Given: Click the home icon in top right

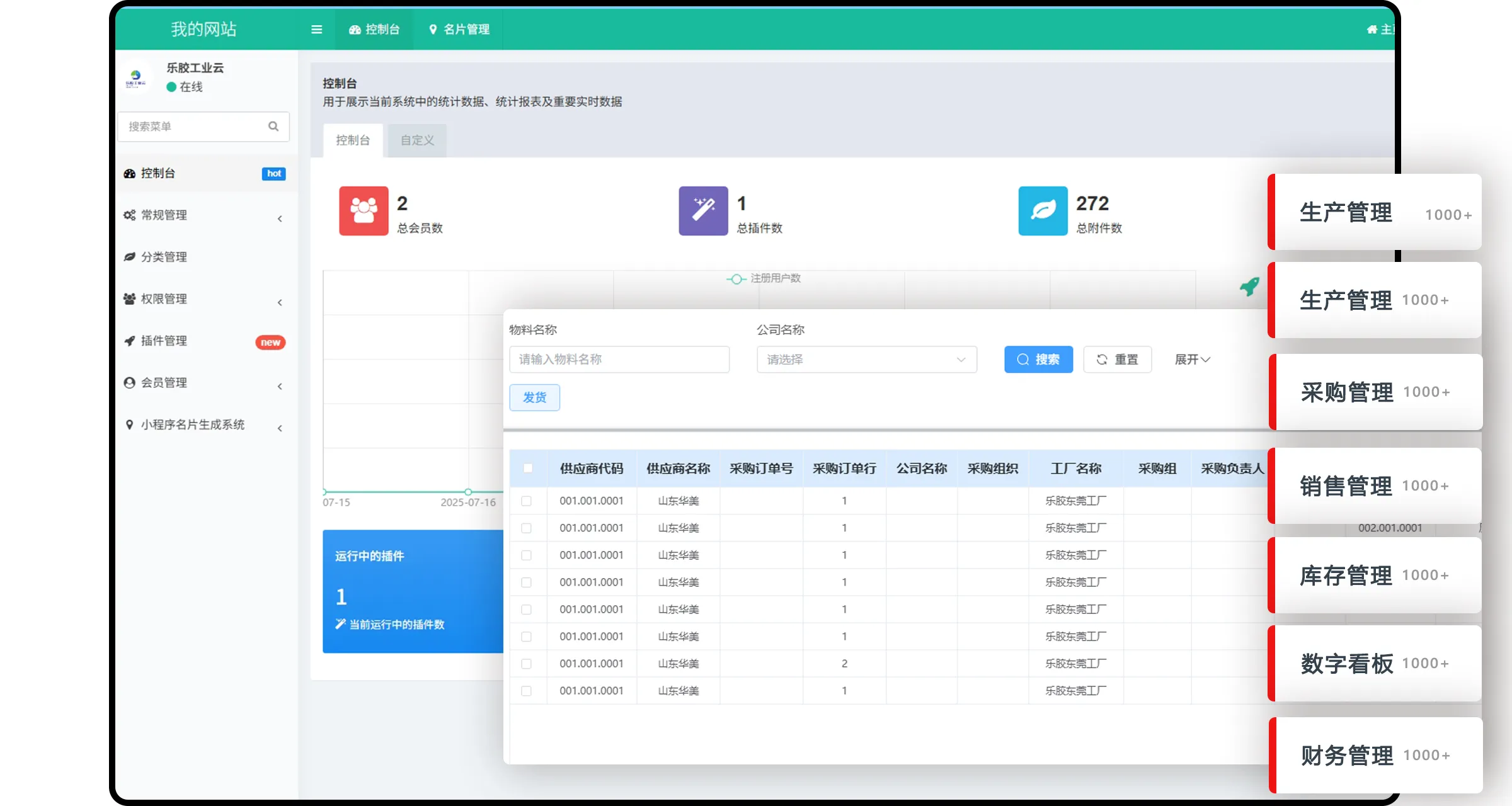Looking at the screenshot, I should point(1372,30).
